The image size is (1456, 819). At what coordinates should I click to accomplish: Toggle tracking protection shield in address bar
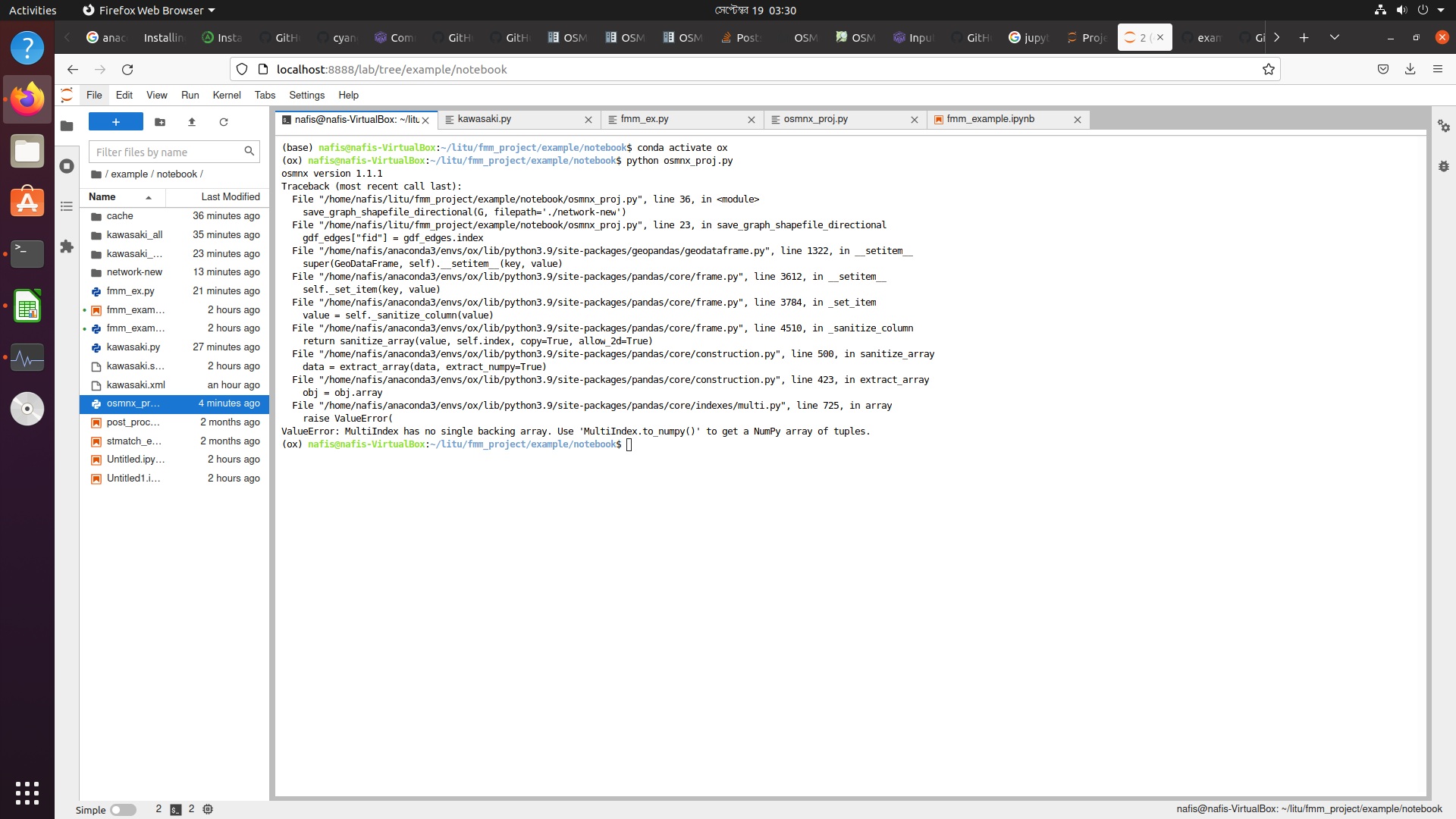[x=241, y=69]
